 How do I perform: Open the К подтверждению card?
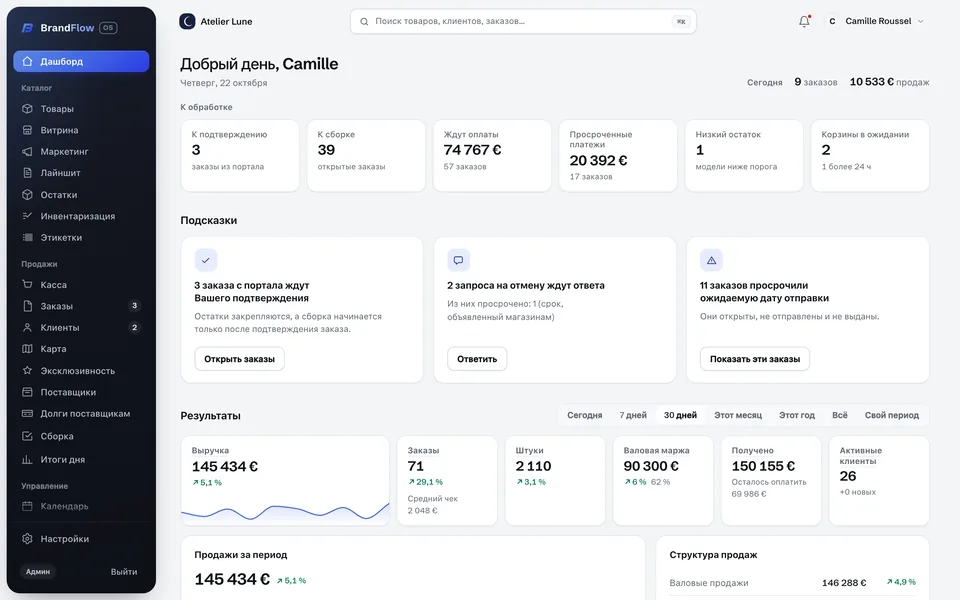(240, 156)
